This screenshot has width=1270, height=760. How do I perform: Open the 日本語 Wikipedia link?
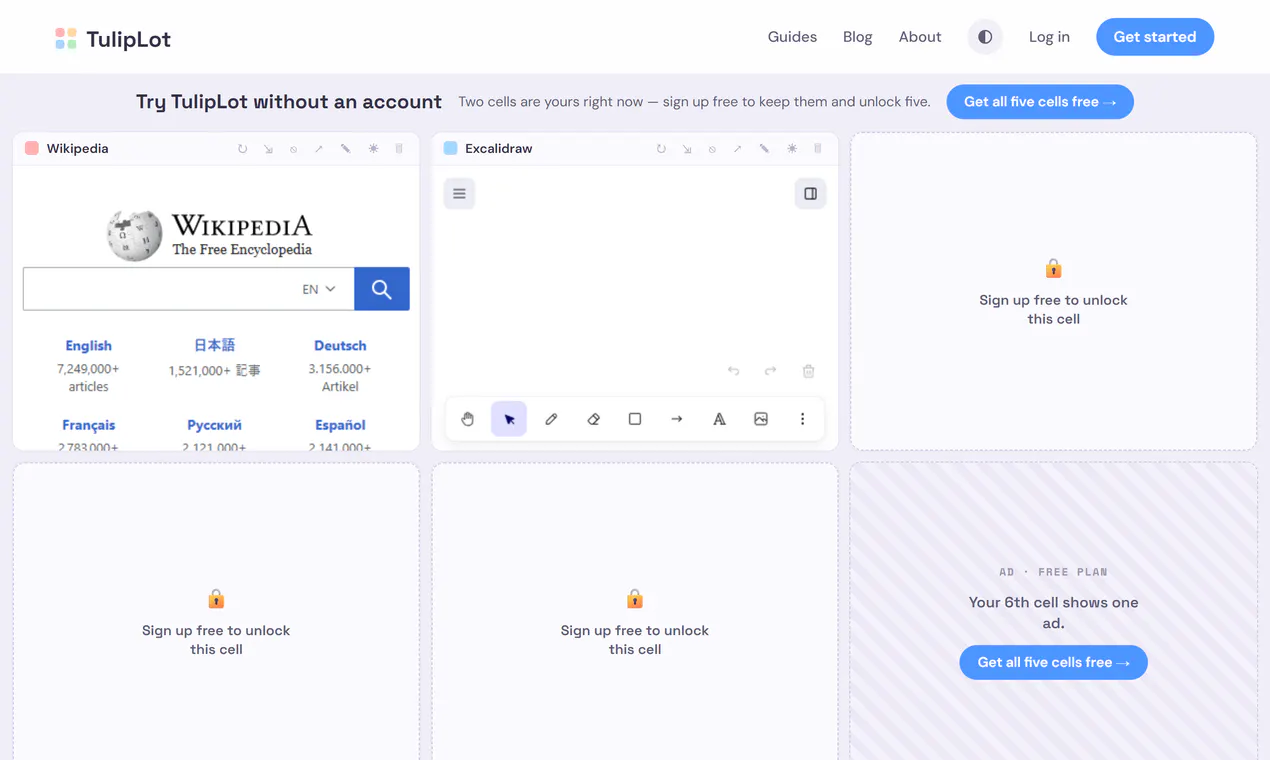coord(214,345)
